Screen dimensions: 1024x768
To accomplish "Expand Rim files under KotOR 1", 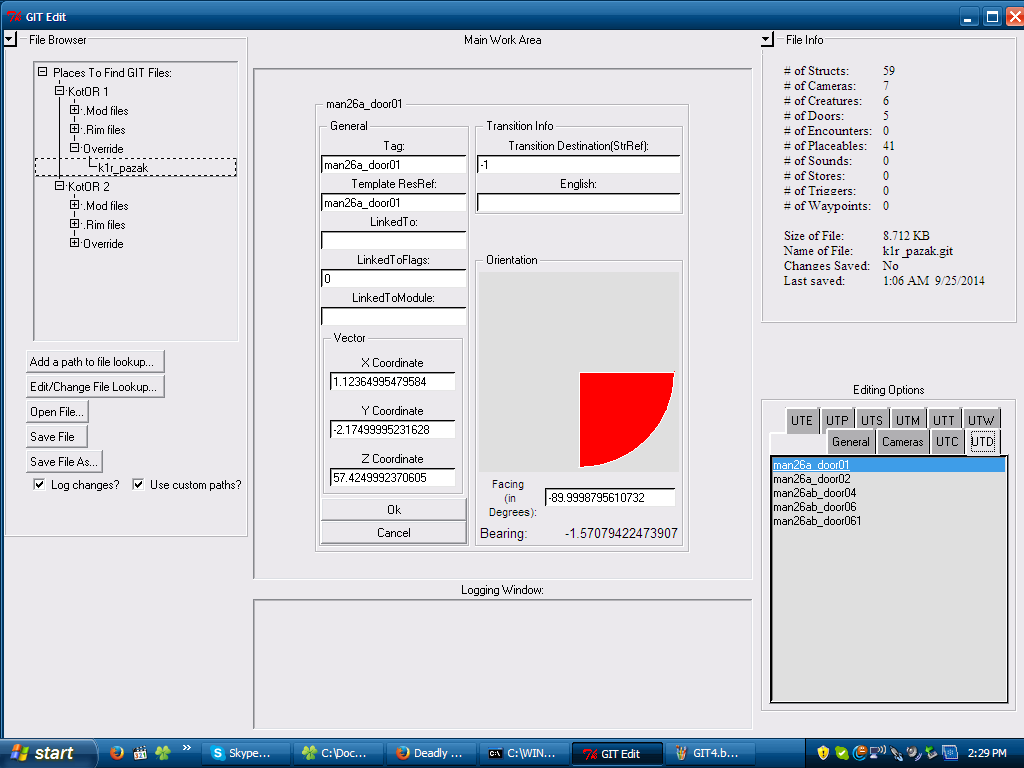I will click(74, 129).
